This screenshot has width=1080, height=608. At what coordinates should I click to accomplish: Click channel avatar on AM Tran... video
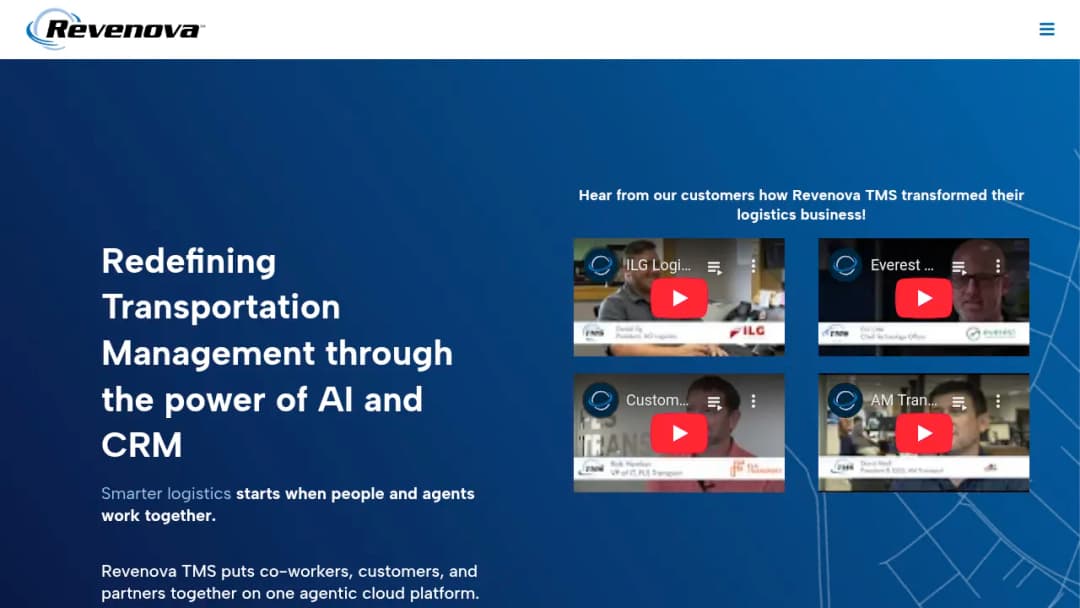coord(845,400)
